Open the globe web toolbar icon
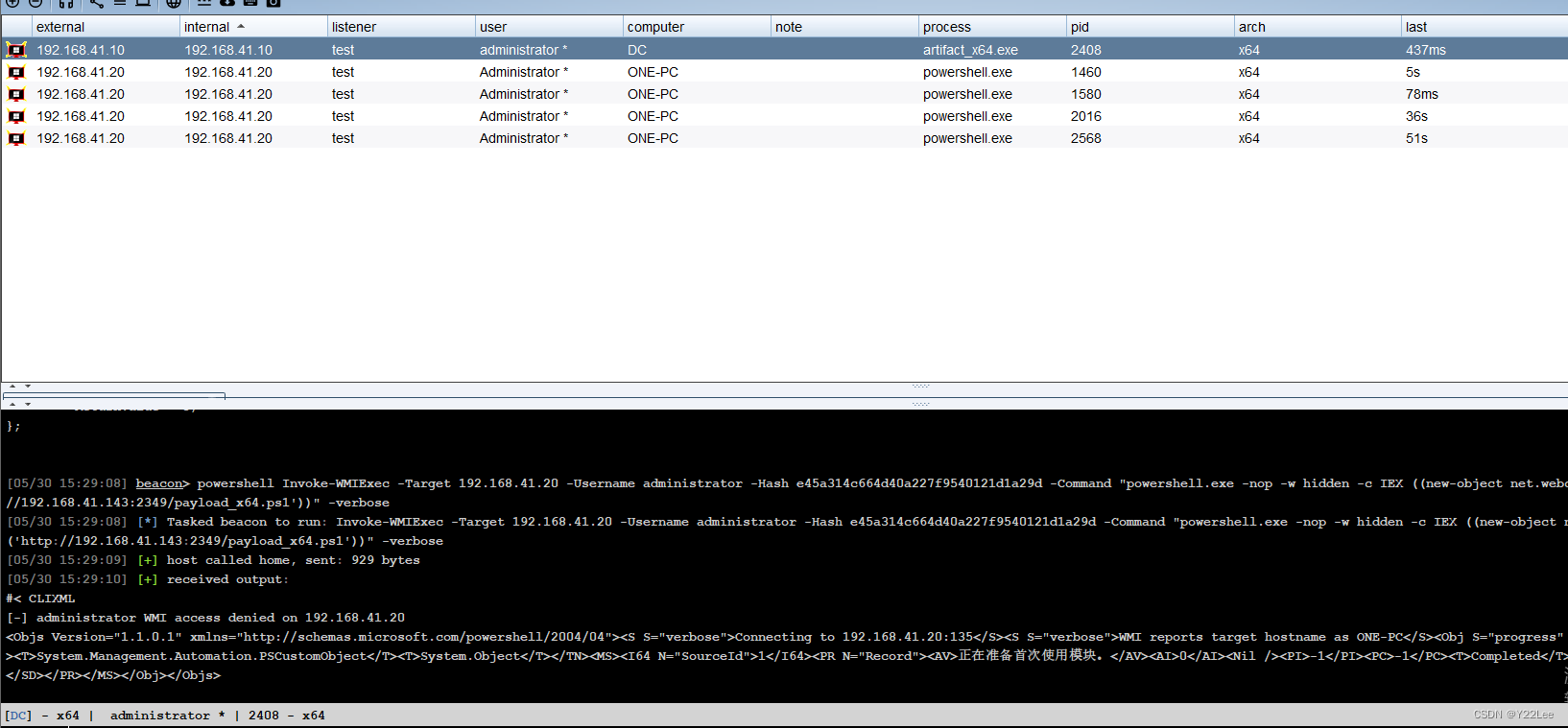The height and width of the screenshot is (728, 1568). 174,3
